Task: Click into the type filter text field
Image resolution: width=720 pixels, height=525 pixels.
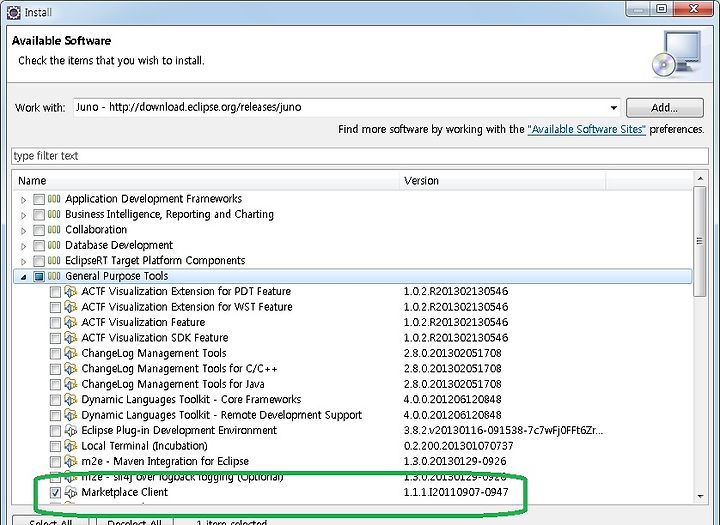Action: (x=360, y=156)
